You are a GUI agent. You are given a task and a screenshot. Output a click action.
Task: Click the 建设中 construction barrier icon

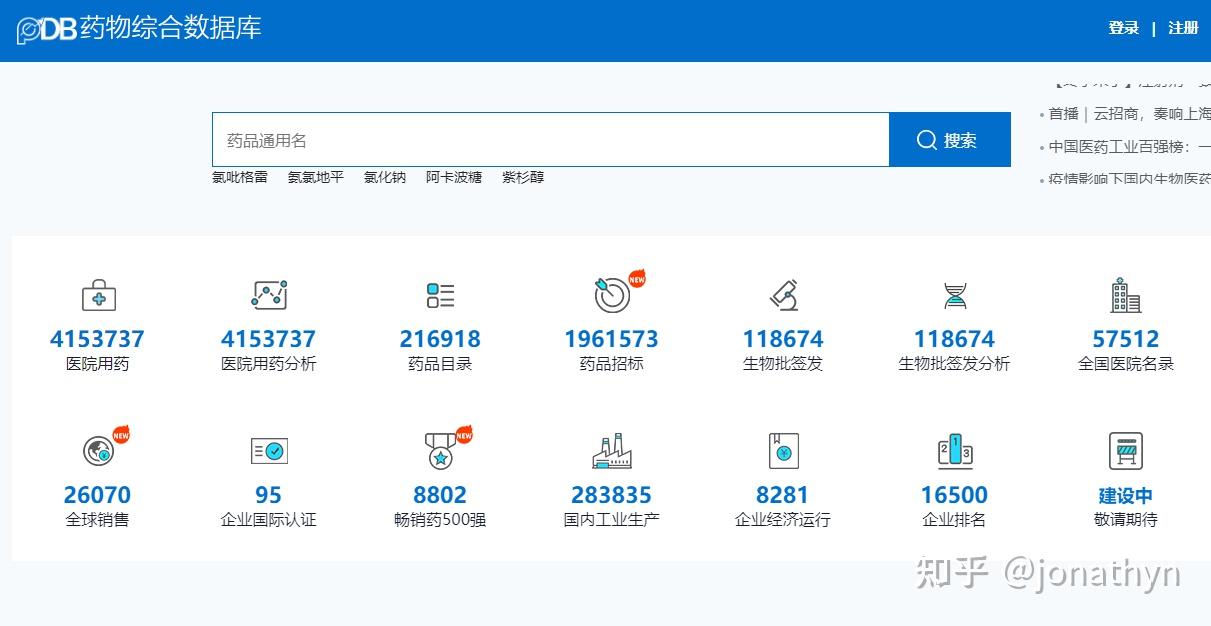click(1126, 451)
